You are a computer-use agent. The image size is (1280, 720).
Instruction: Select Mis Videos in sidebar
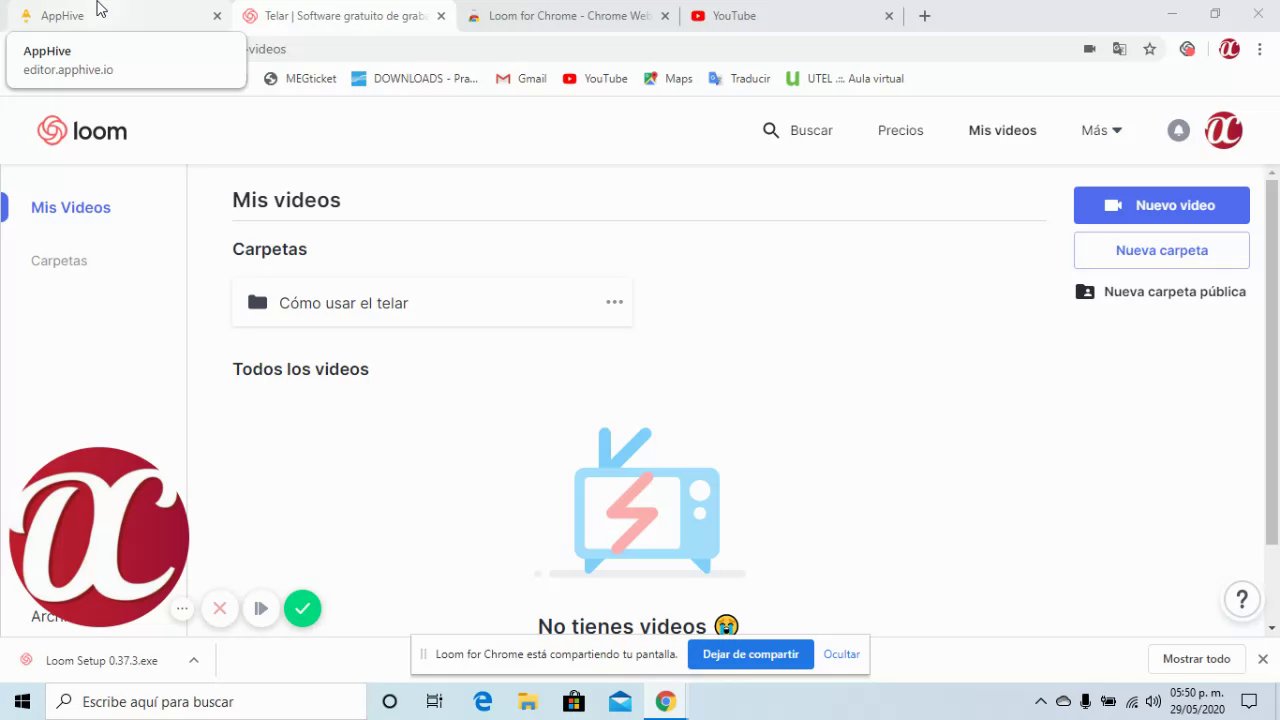(x=71, y=207)
